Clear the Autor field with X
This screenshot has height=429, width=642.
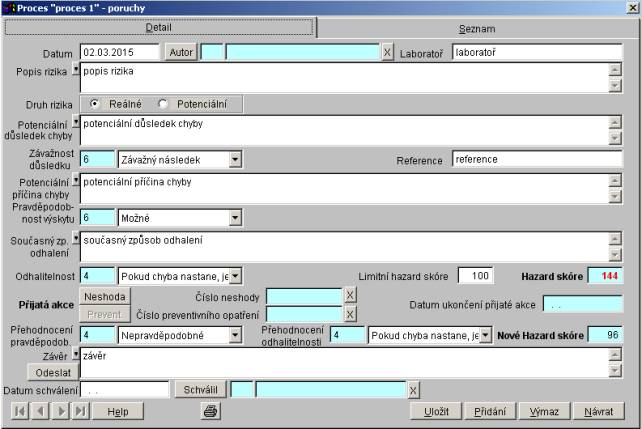388,52
